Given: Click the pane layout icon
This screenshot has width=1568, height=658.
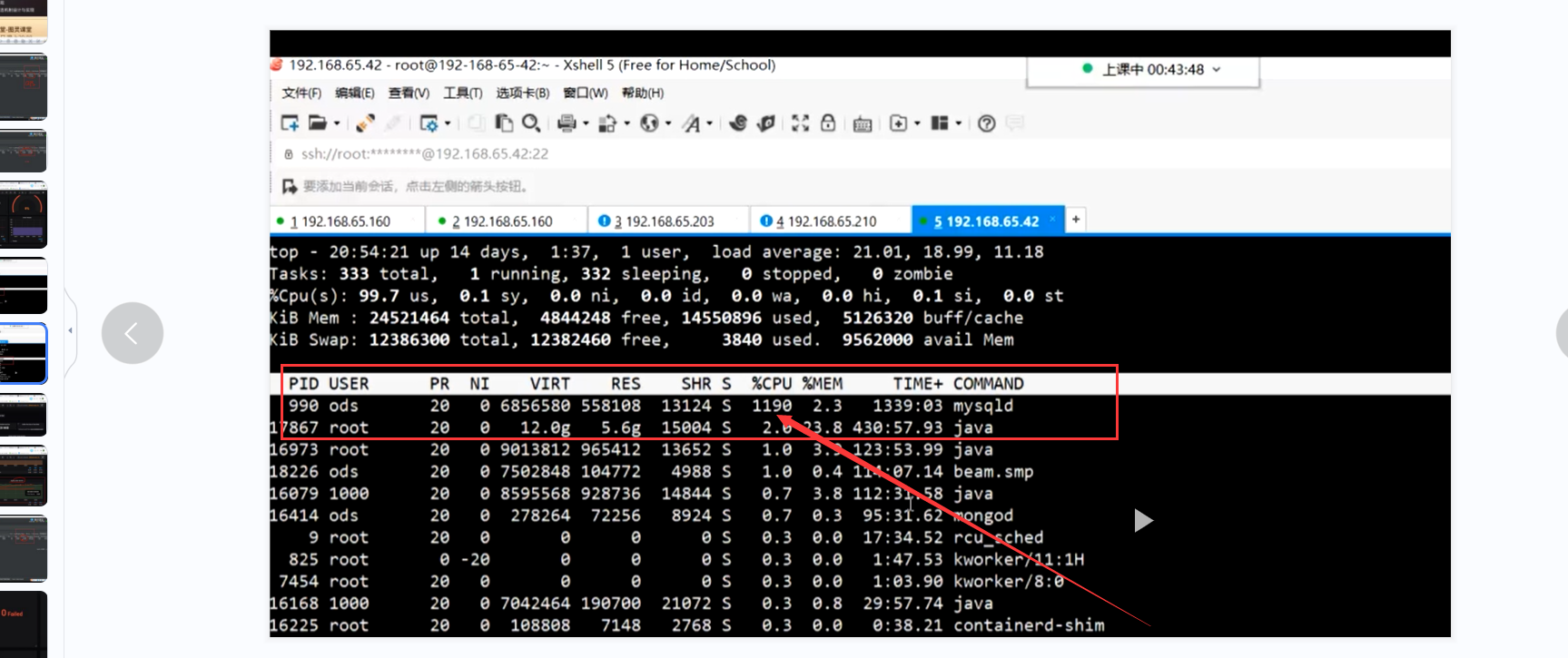Looking at the screenshot, I should (940, 123).
